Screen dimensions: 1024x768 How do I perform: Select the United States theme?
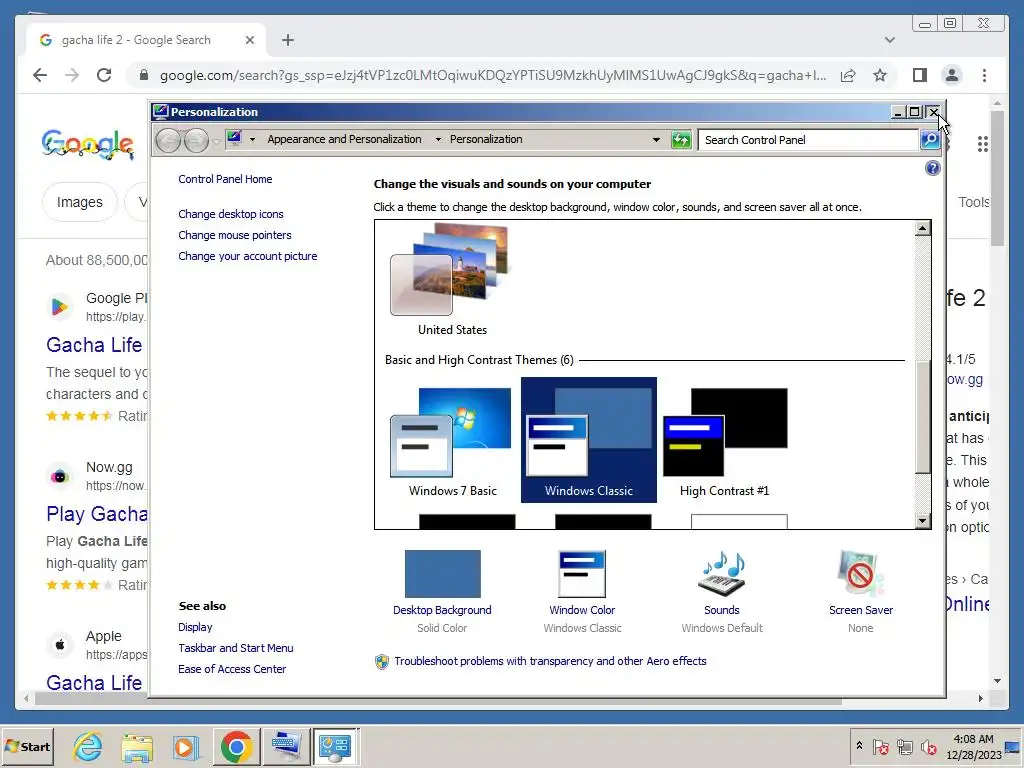point(452,280)
